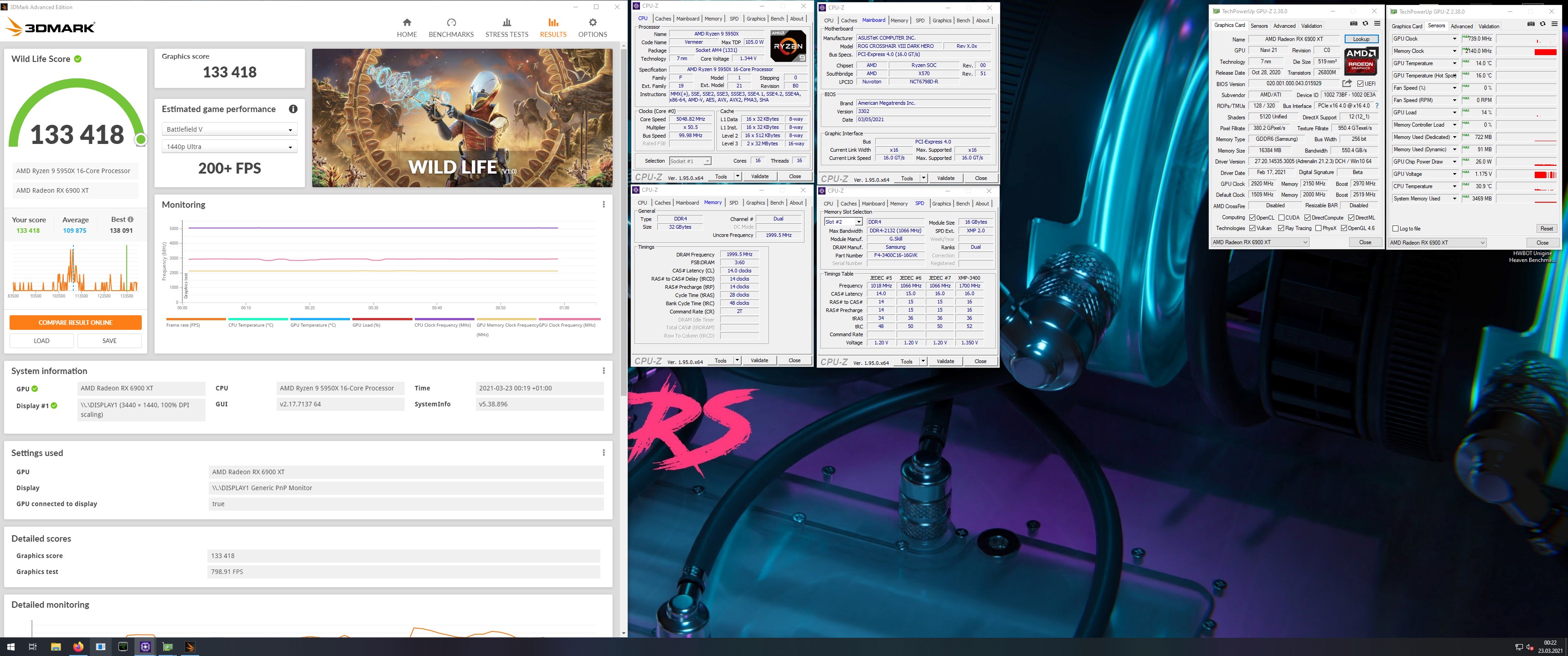Click the Bus Interface question mark in GPU-Z

click(1377, 106)
